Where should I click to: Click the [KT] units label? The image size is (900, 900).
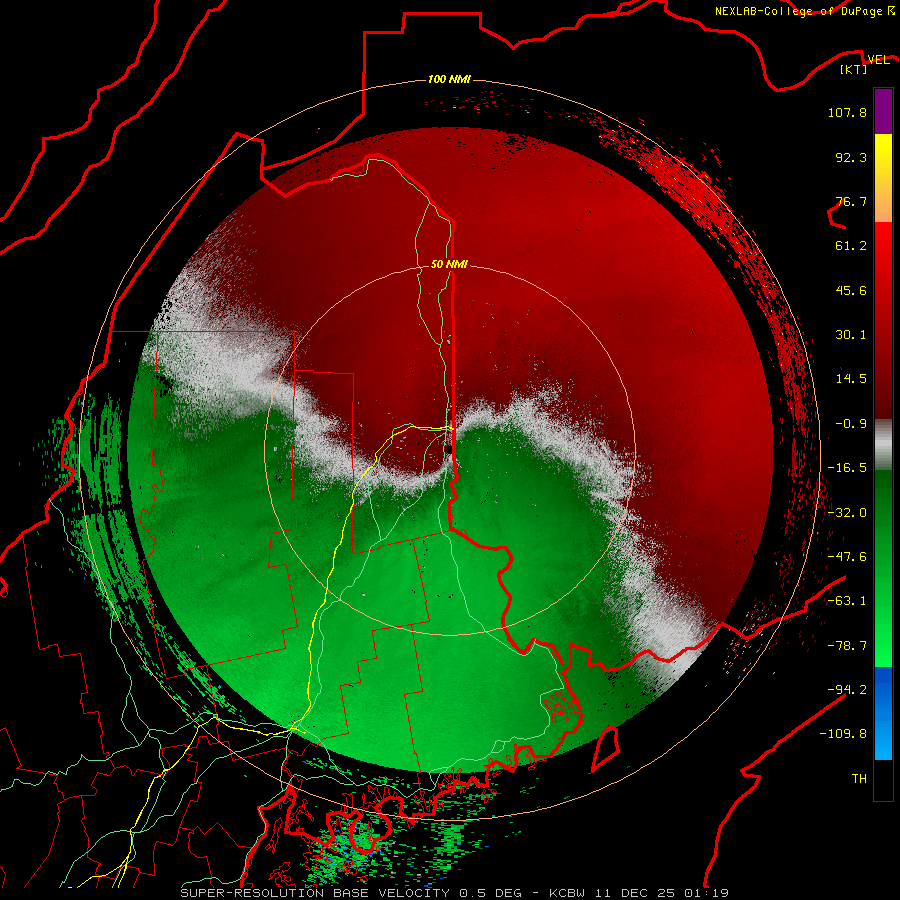[x=854, y=69]
